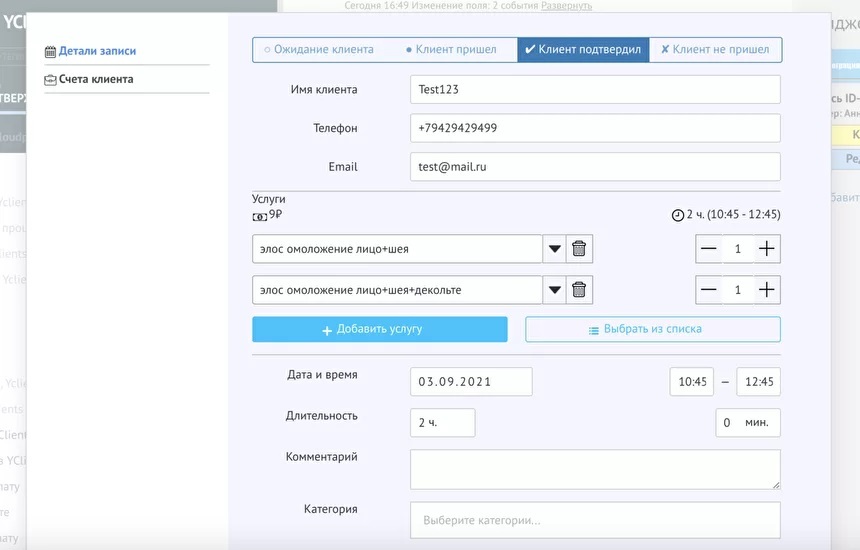
Task: Click quantity value of 'лицо+шея+декольте' row
Action: point(738,290)
